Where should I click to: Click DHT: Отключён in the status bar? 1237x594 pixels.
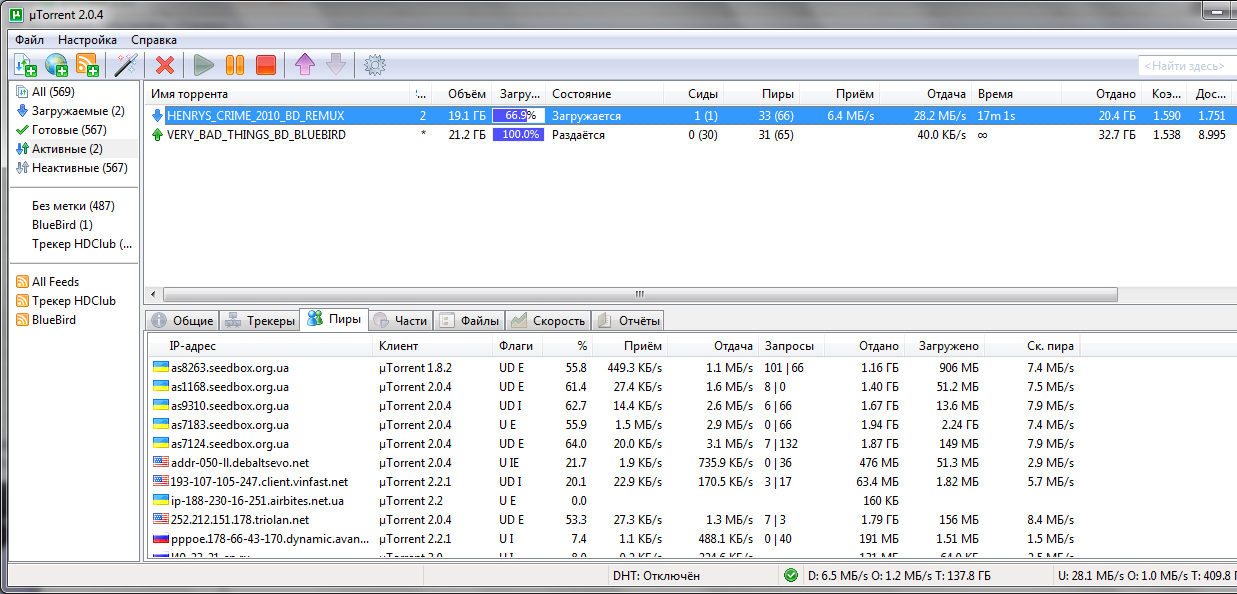click(x=656, y=576)
